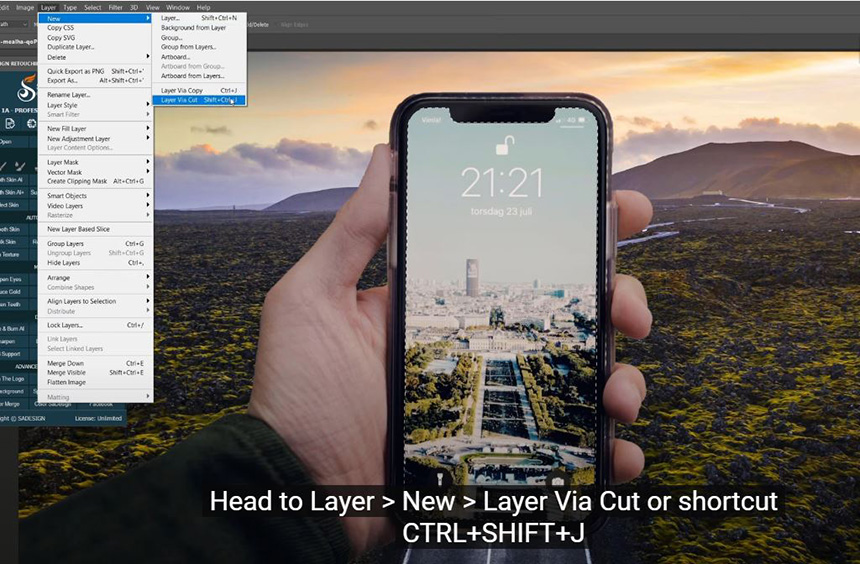Screen dimensions: 860x564
Task: Choose Group Layers in the menu
Action: 95,243
